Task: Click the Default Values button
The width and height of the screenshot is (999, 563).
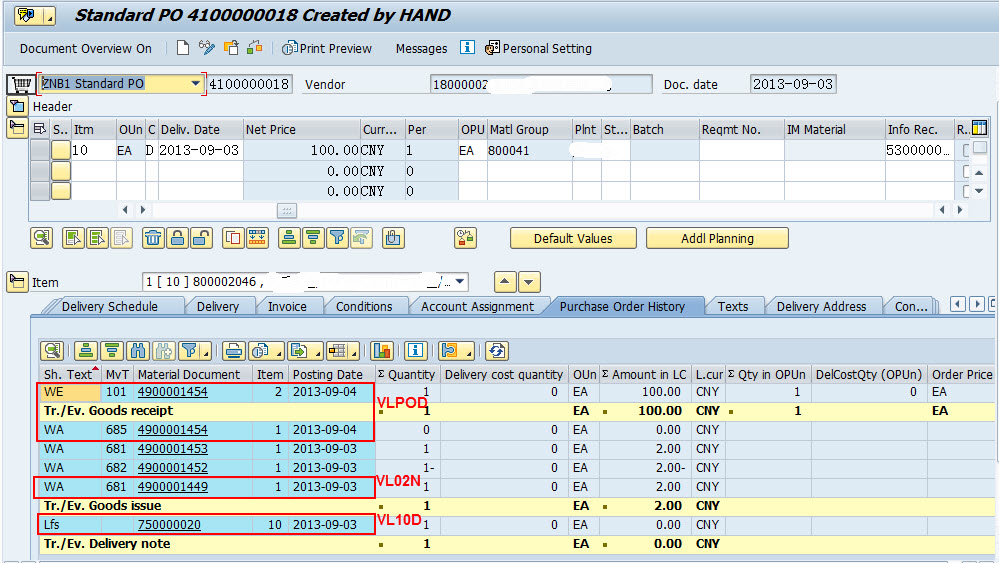Action: [x=573, y=238]
